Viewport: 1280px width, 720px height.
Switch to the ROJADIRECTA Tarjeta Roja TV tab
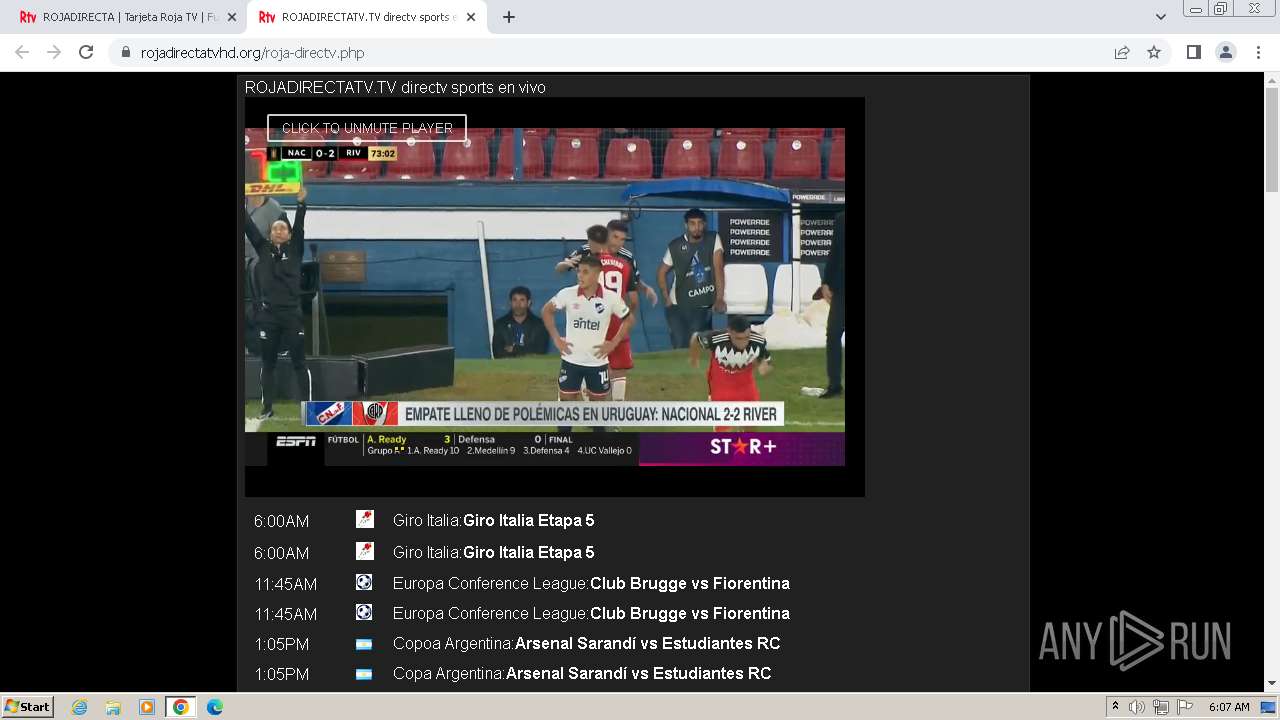tap(127, 17)
